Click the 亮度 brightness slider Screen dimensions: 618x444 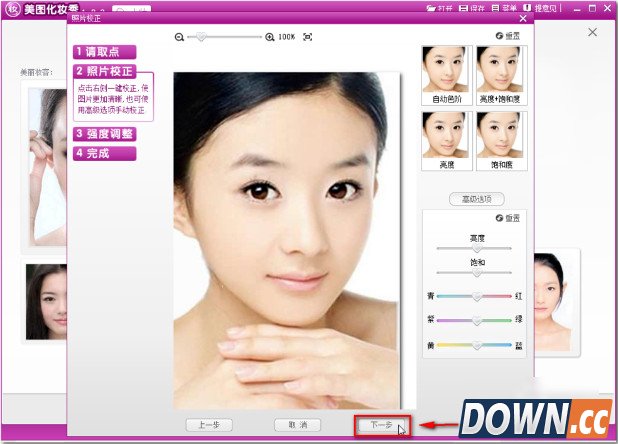pos(475,247)
